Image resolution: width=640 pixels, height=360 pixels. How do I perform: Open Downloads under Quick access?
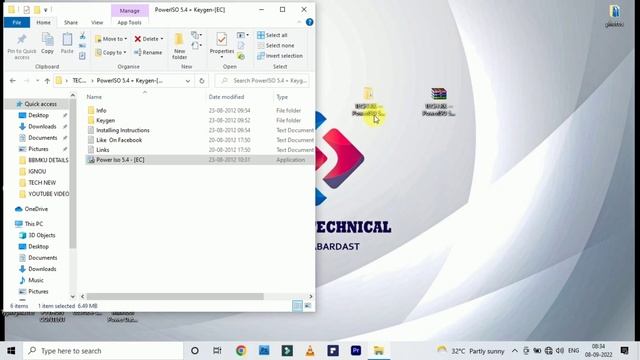coord(42,127)
